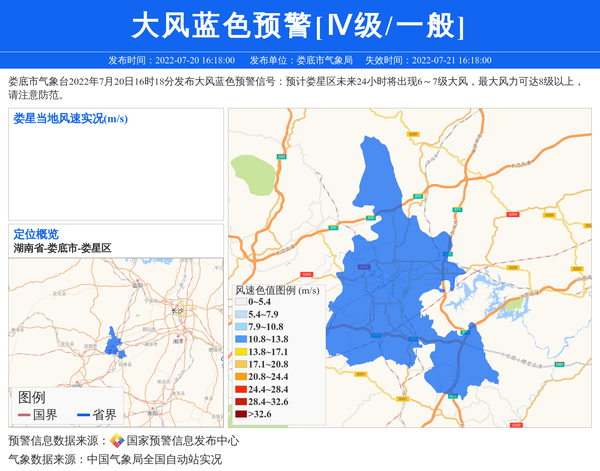Click the 13.8~17.1 yellow legend swatch
The image size is (600, 471).
coord(240,352)
